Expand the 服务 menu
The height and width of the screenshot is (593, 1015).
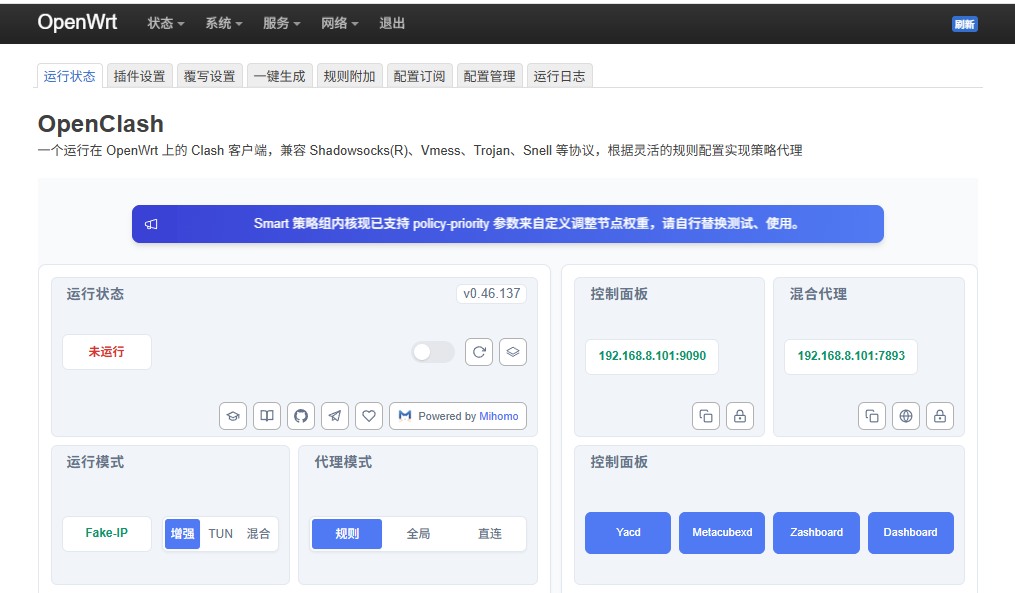click(282, 23)
